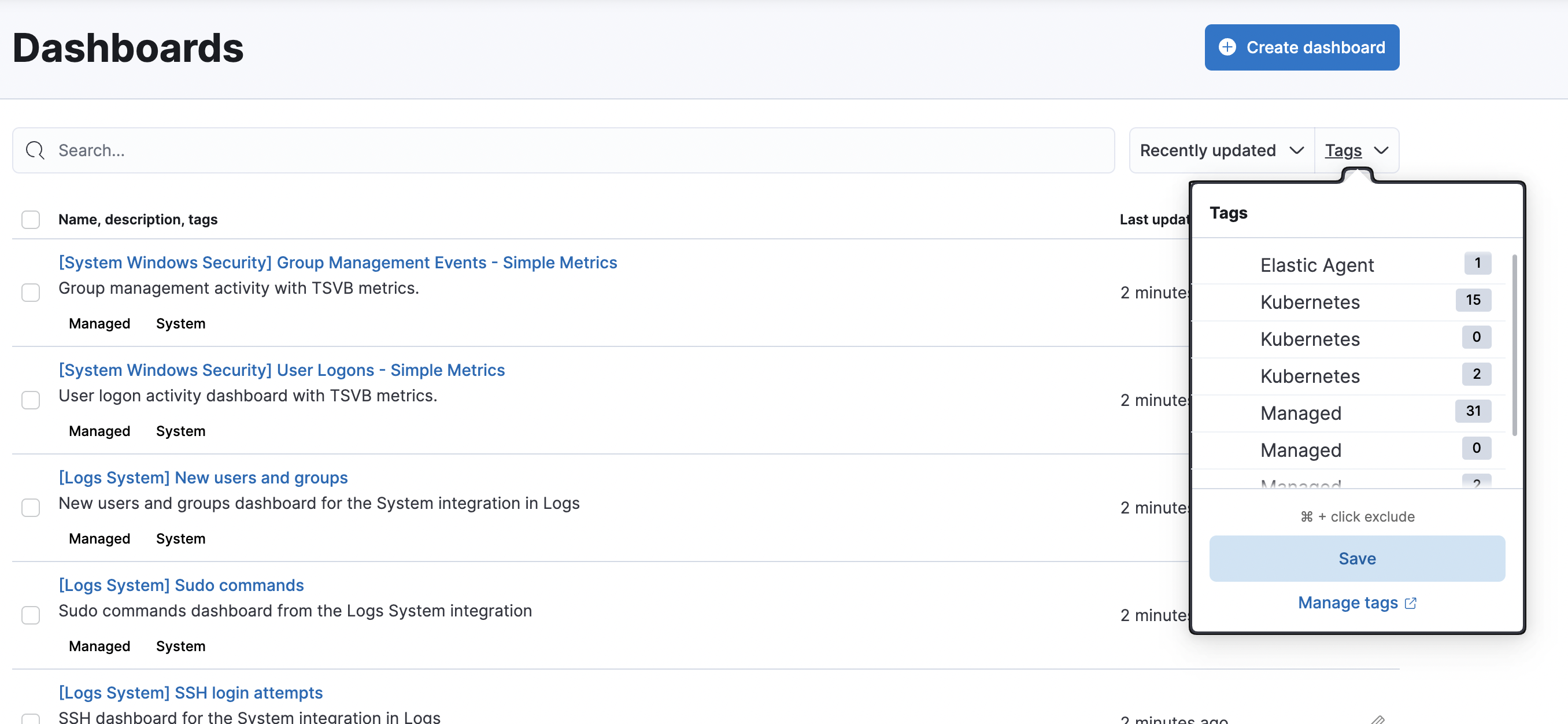
Task: Click the plus icon on Create dashboard
Action: point(1227,47)
